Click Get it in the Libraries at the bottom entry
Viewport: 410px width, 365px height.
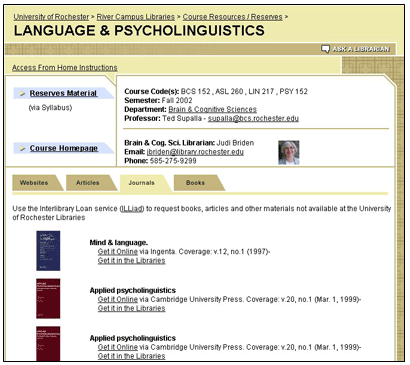[x=131, y=356]
